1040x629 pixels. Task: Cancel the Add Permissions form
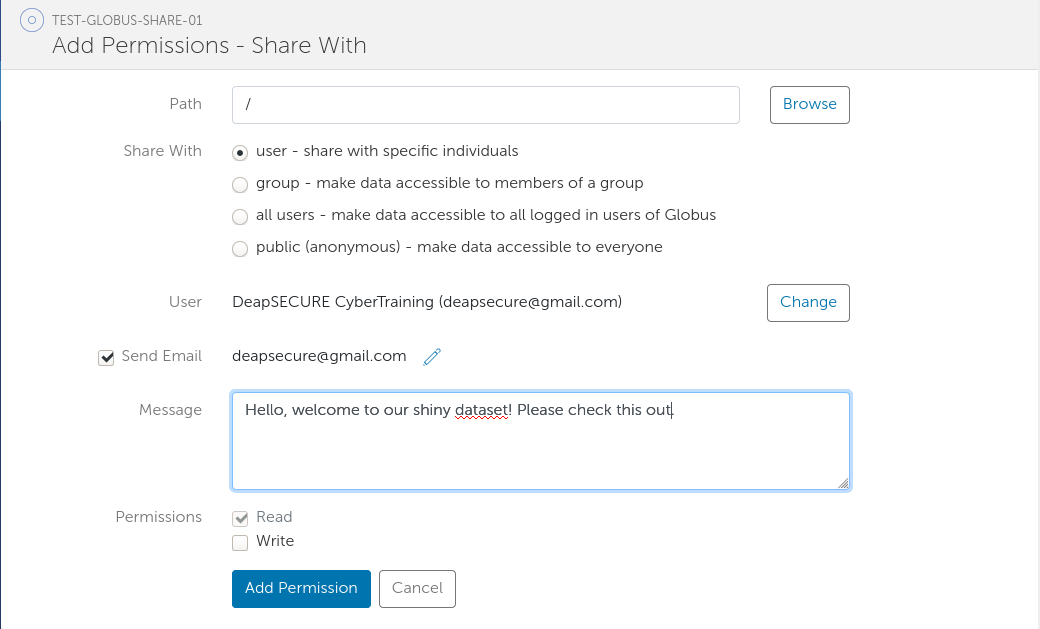coord(417,588)
